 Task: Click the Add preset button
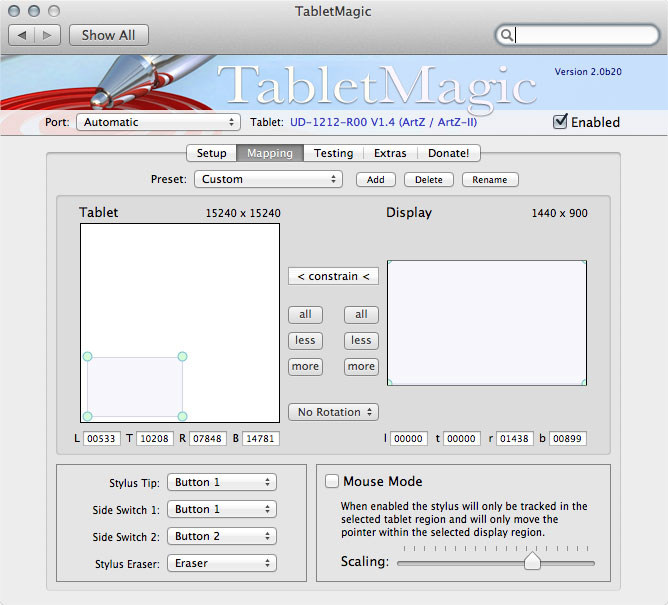[x=376, y=180]
